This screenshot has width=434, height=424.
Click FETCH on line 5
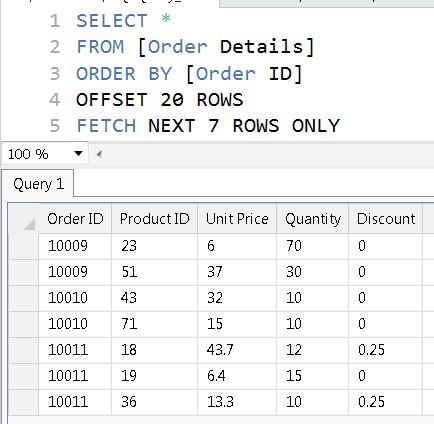click(x=106, y=126)
